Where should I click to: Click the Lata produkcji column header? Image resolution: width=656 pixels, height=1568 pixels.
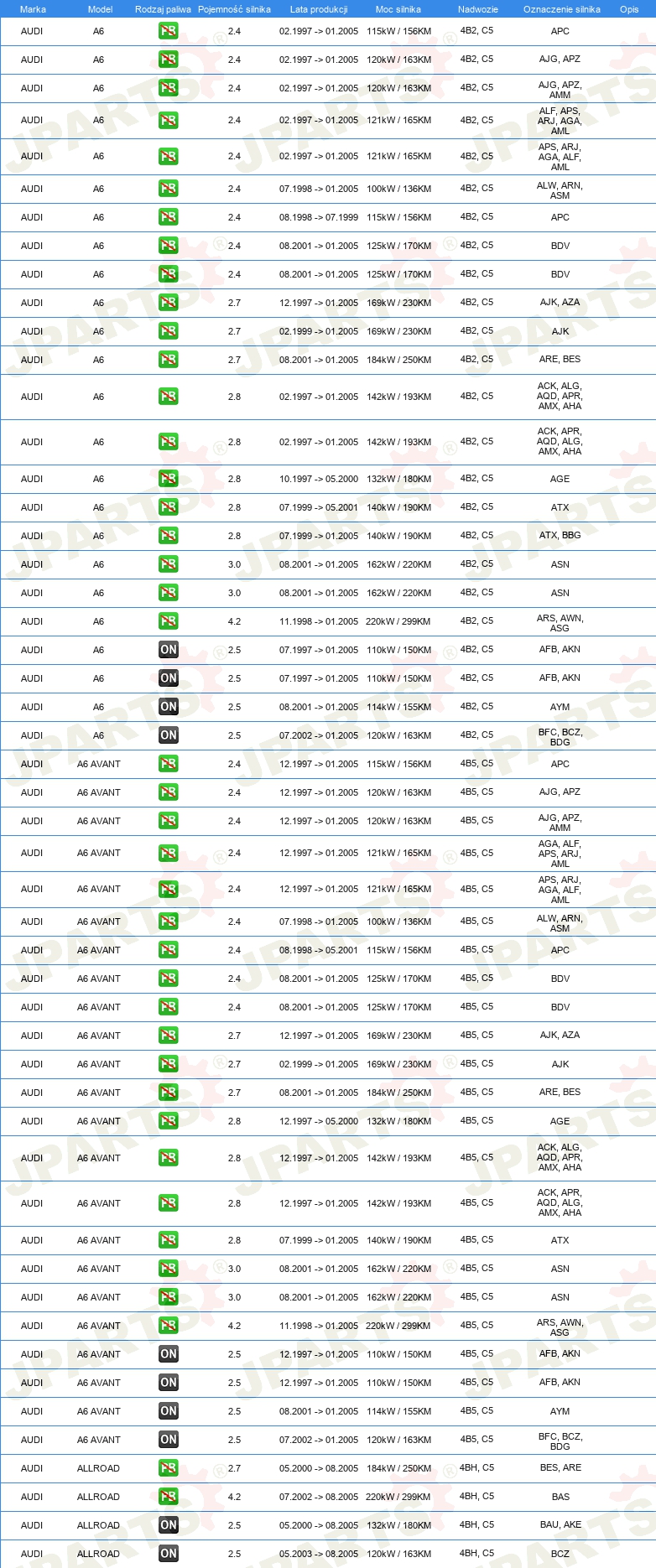click(319, 9)
